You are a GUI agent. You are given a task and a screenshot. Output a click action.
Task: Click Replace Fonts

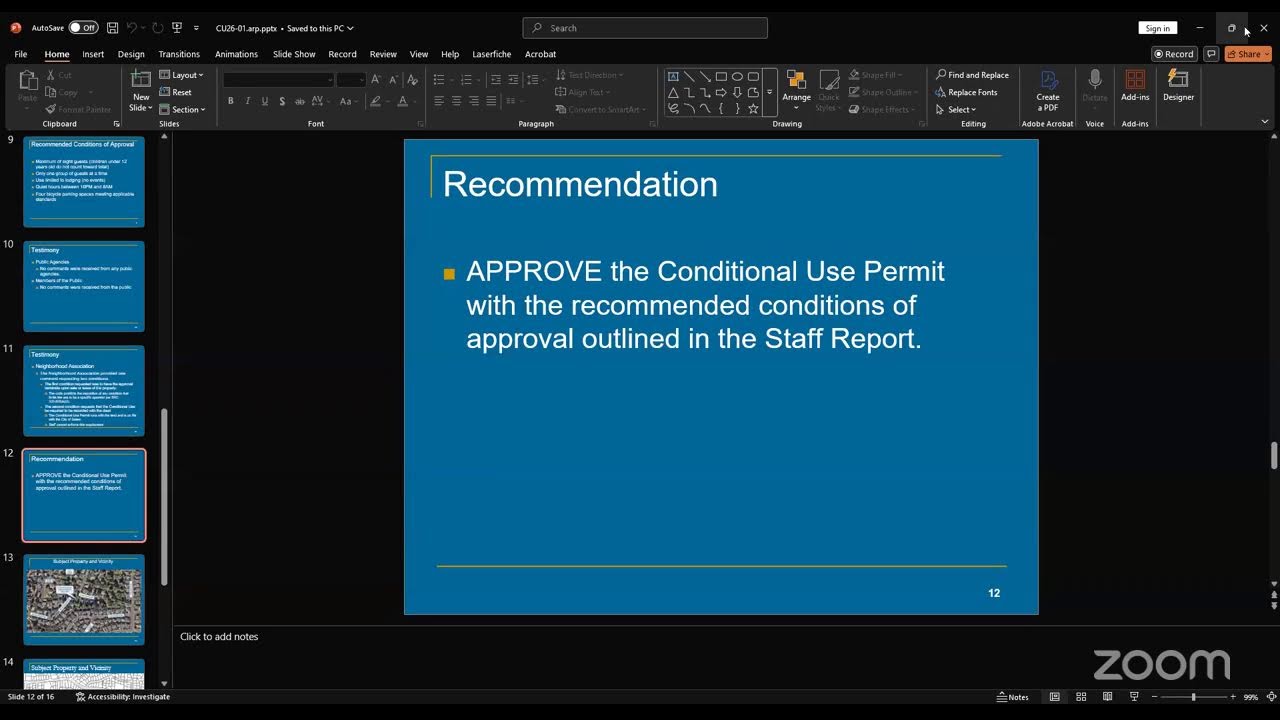966,92
